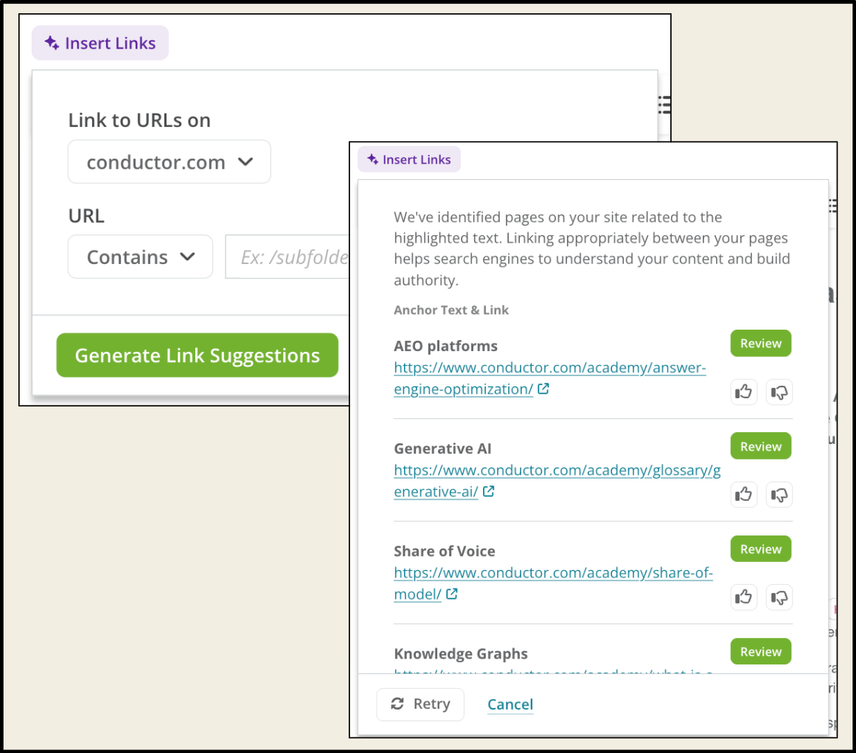
Task: Click sparkle icon in front Insert Links button
Action: coord(372,159)
